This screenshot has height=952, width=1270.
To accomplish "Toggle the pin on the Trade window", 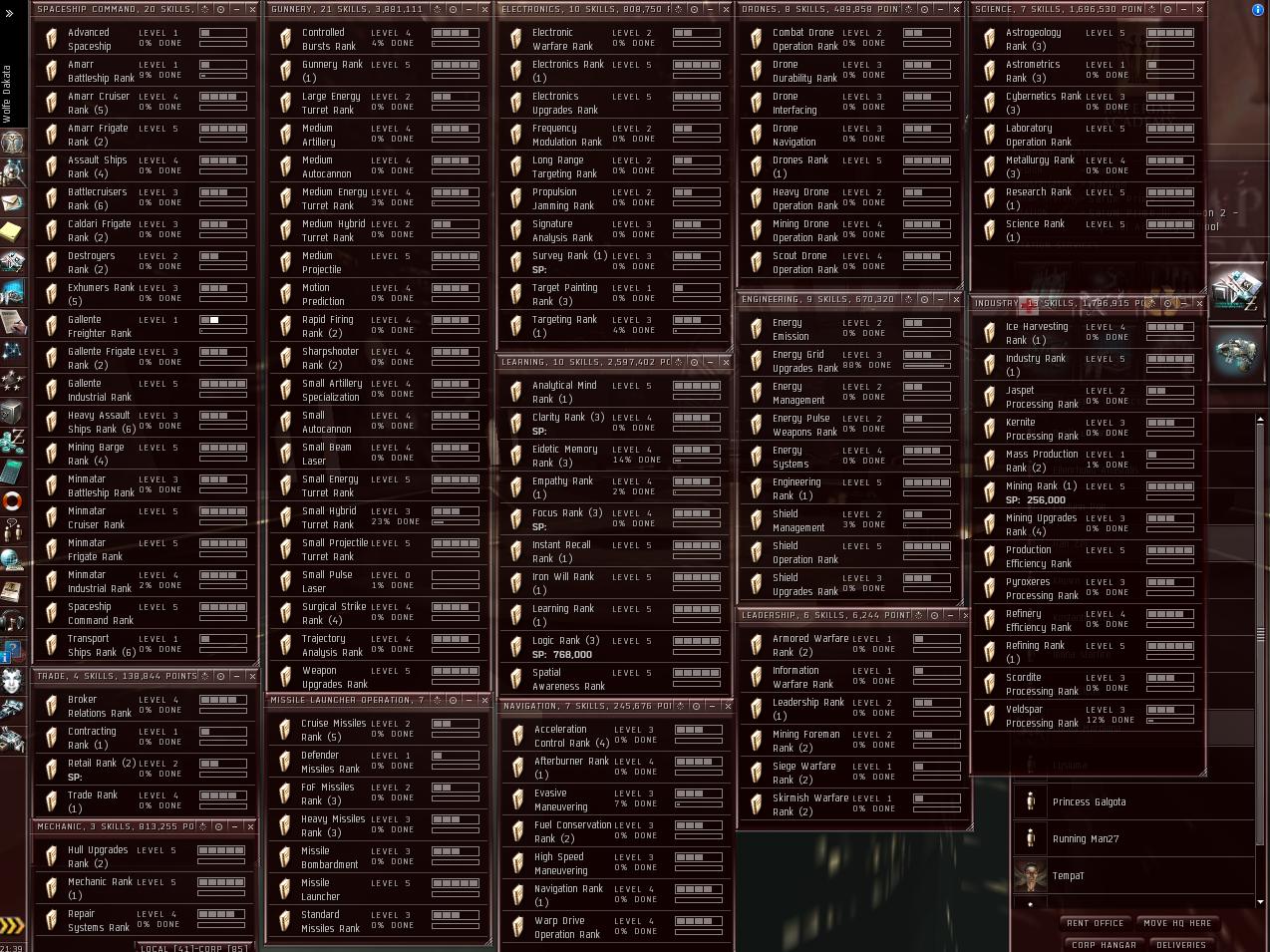I will (204, 676).
